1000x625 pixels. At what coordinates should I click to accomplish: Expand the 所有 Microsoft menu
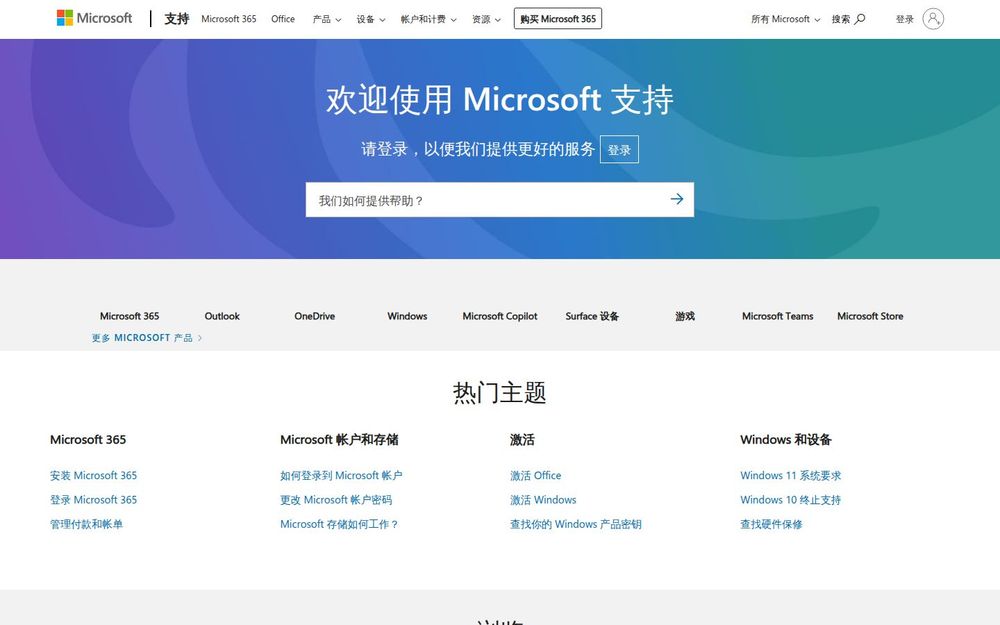point(785,19)
